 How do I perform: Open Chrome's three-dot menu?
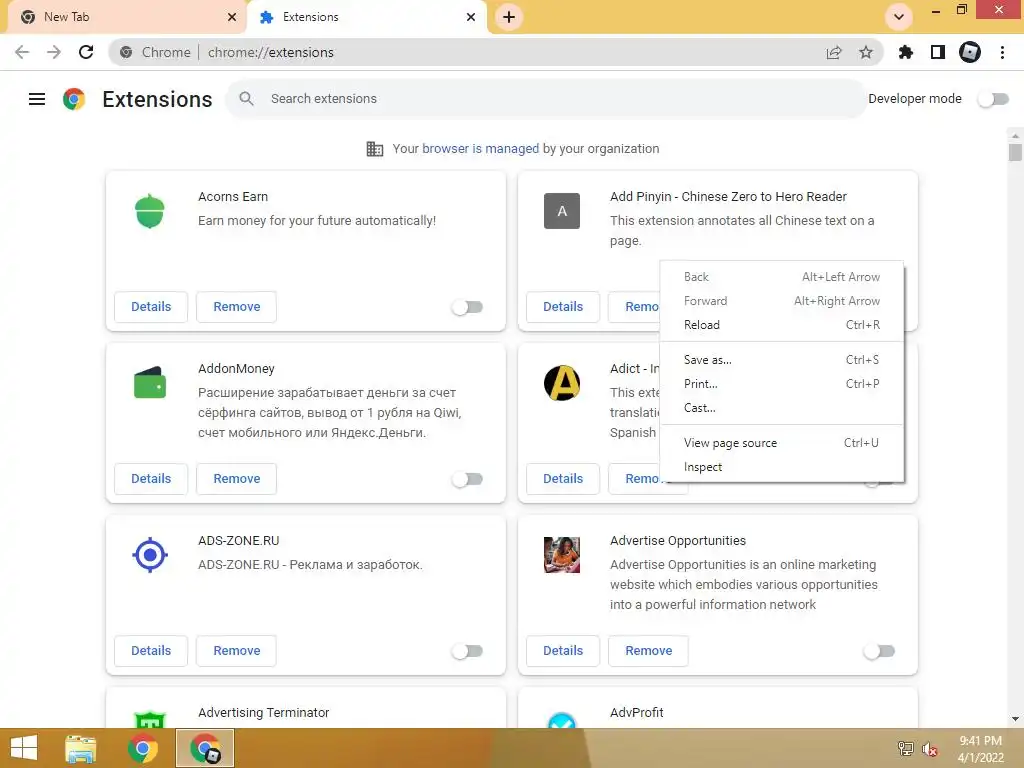[x=1002, y=52]
